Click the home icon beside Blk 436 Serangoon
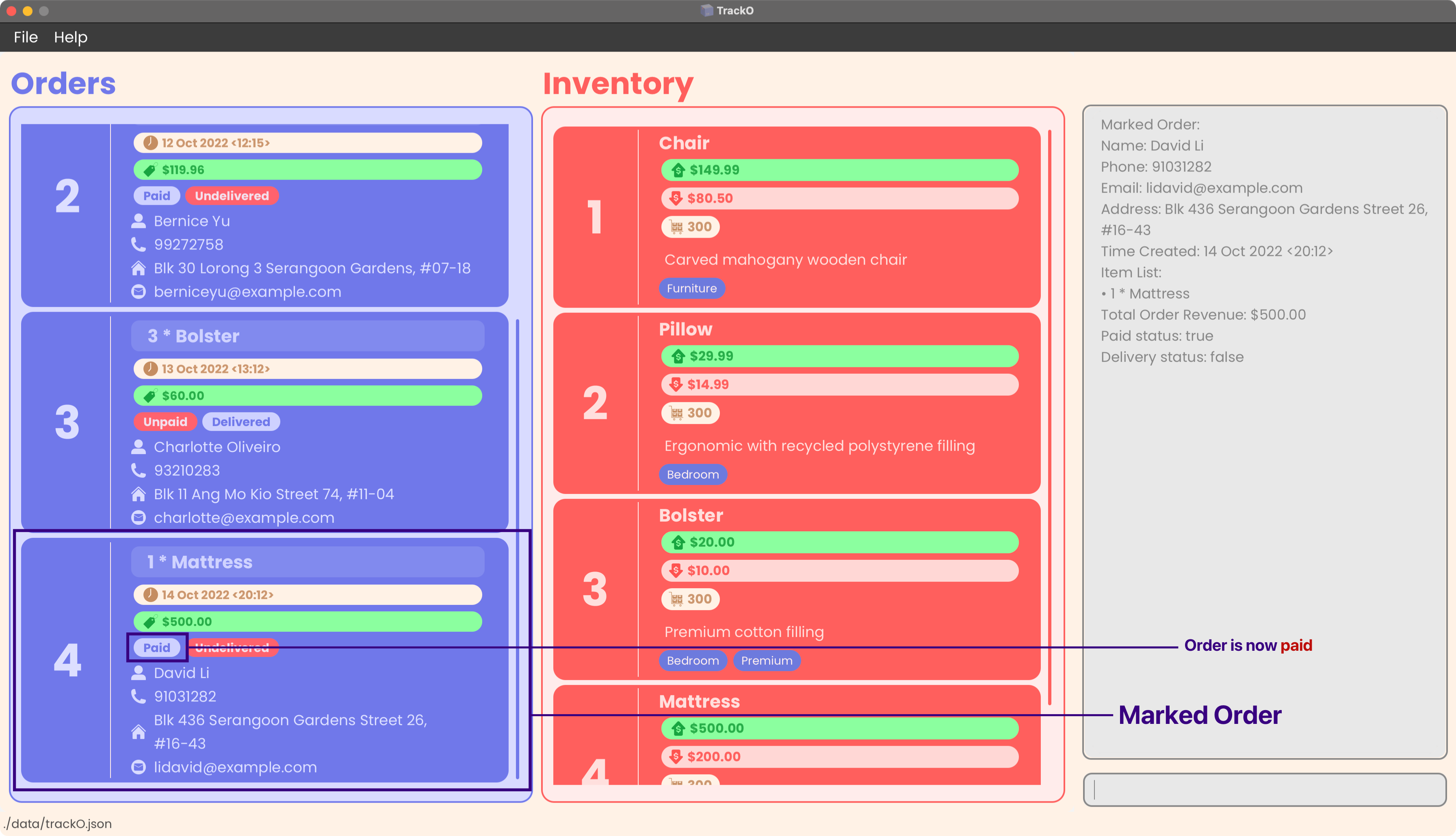The image size is (1456, 836). click(x=139, y=732)
